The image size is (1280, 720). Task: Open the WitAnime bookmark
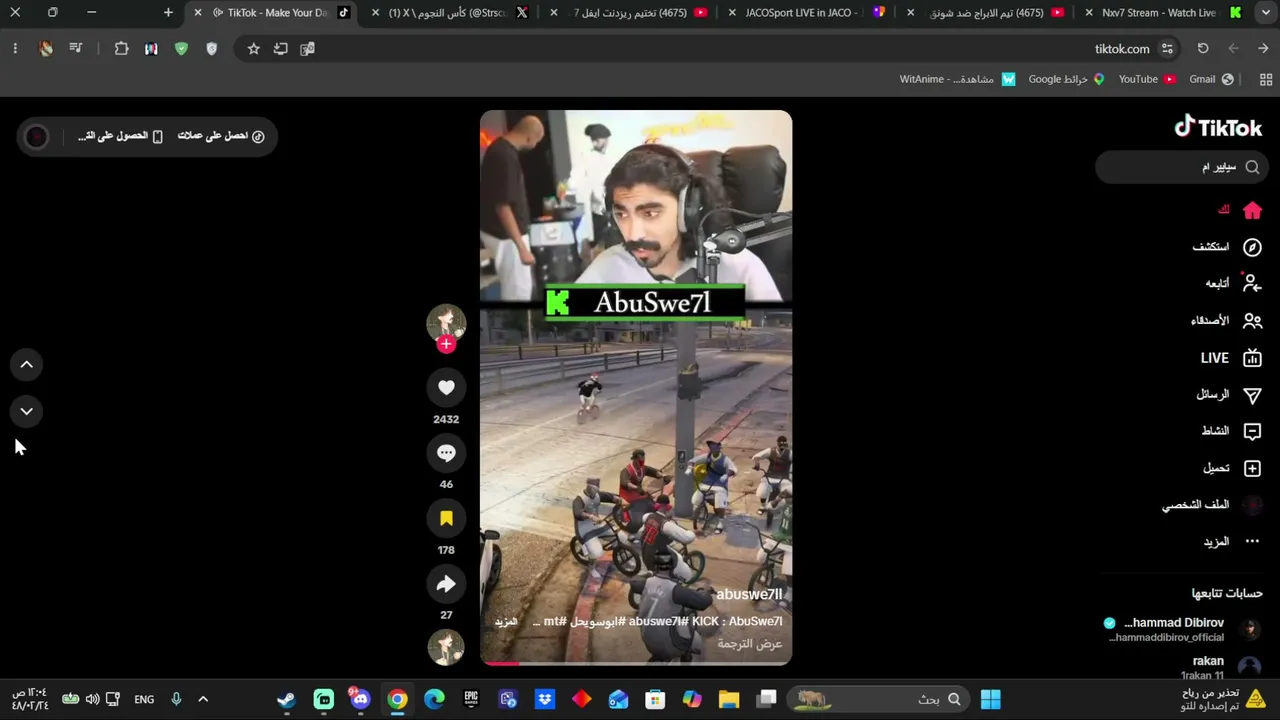pyautogui.click(x=958, y=79)
